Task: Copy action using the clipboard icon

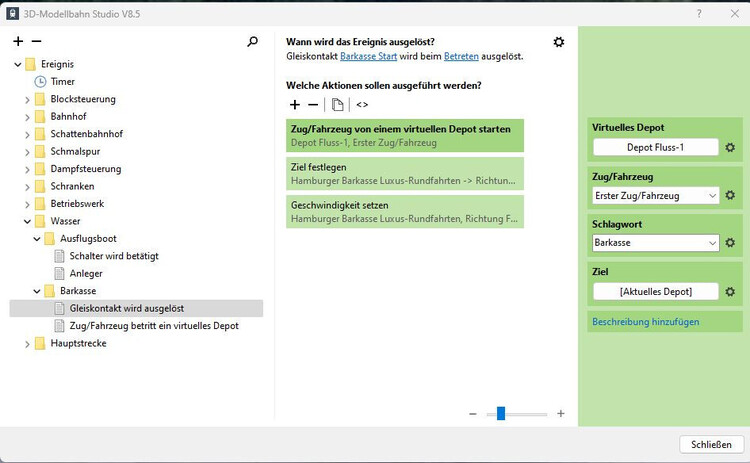Action: tap(338, 104)
